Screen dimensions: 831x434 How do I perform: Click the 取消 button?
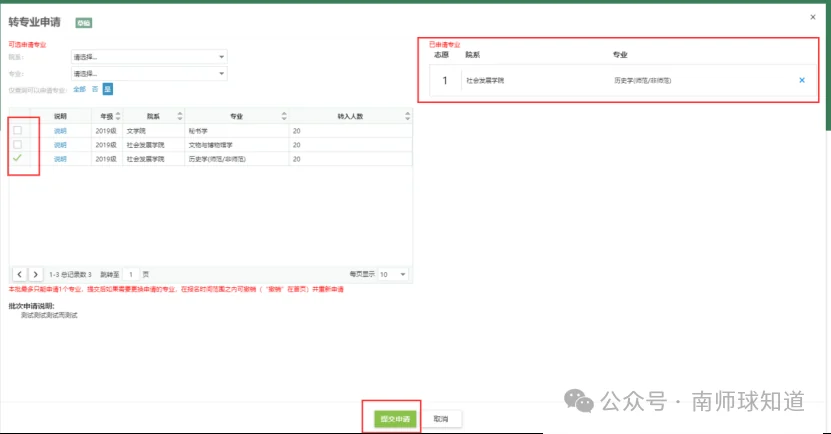pos(441,419)
